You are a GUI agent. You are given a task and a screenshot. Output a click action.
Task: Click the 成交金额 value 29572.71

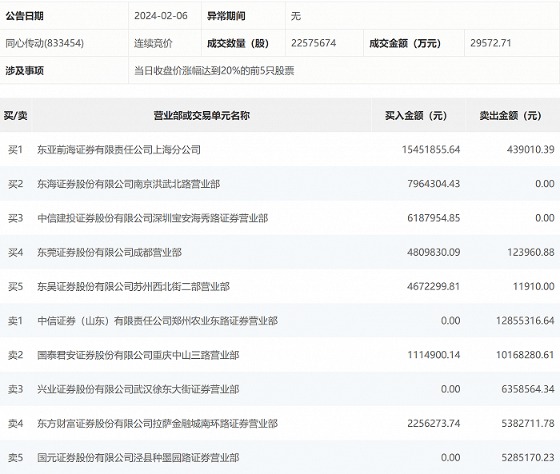point(491,43)
